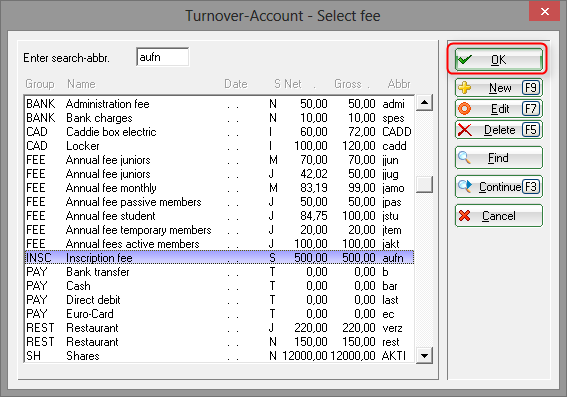Screen dimensions: 567x397
Task: Select the Annual fee monthly entry
Action: [x=219, y=188]
